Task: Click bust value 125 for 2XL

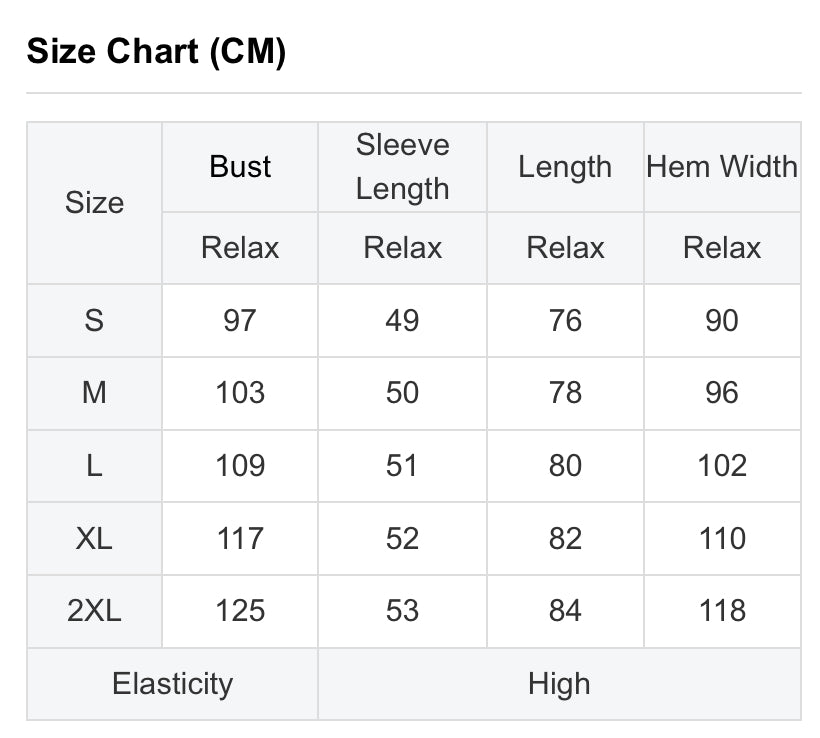Action: pyautogui.click(x=240, y=610)
